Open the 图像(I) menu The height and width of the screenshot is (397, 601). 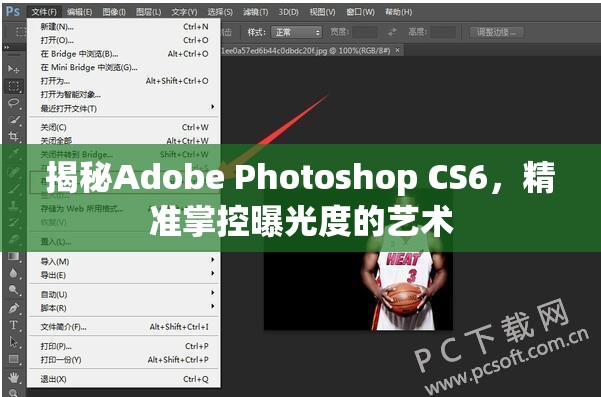114,12
